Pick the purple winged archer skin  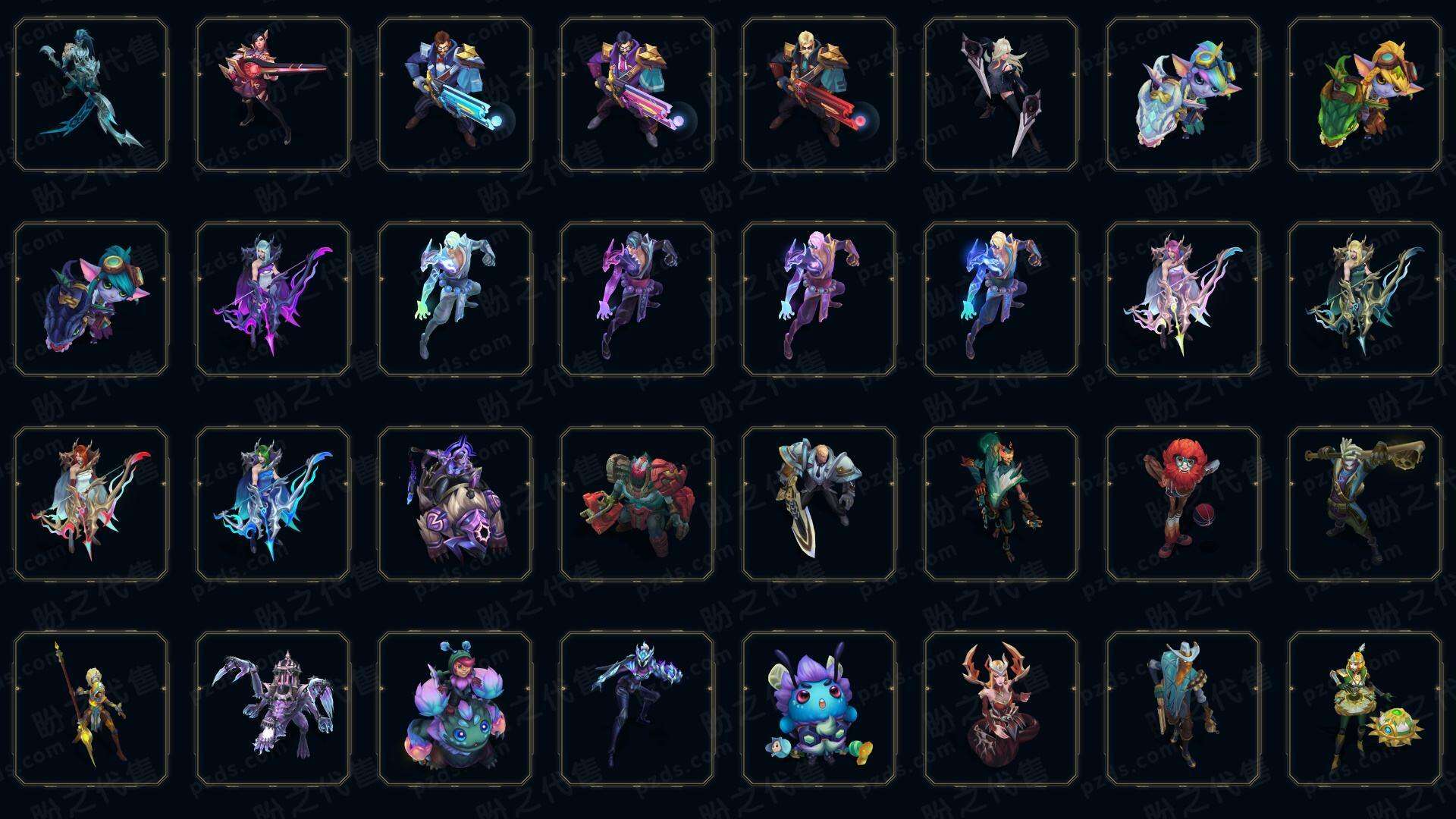[x=273, y=299]
